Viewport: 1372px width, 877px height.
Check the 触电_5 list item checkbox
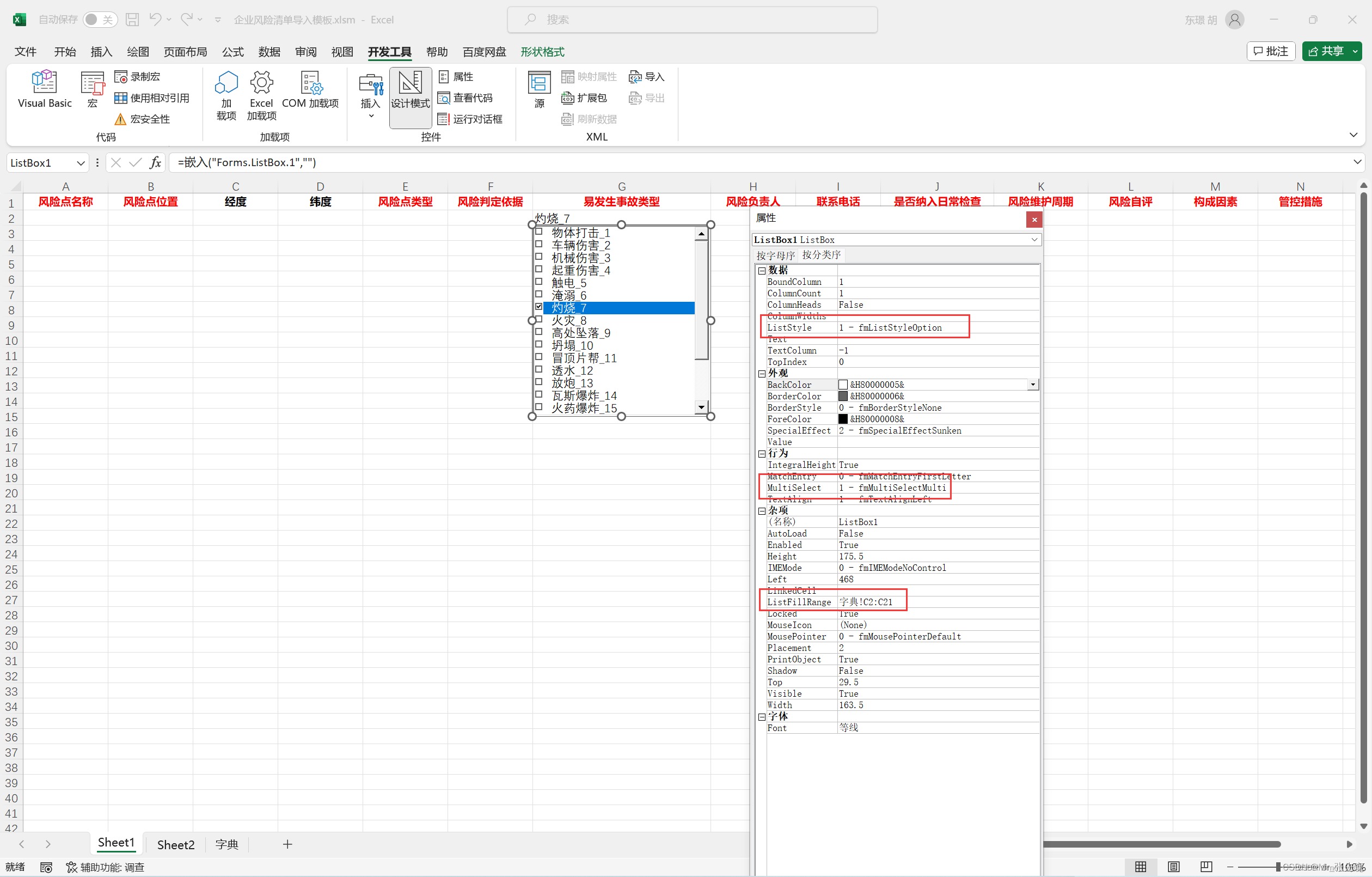pyautogui.click(x=538, y=282)
